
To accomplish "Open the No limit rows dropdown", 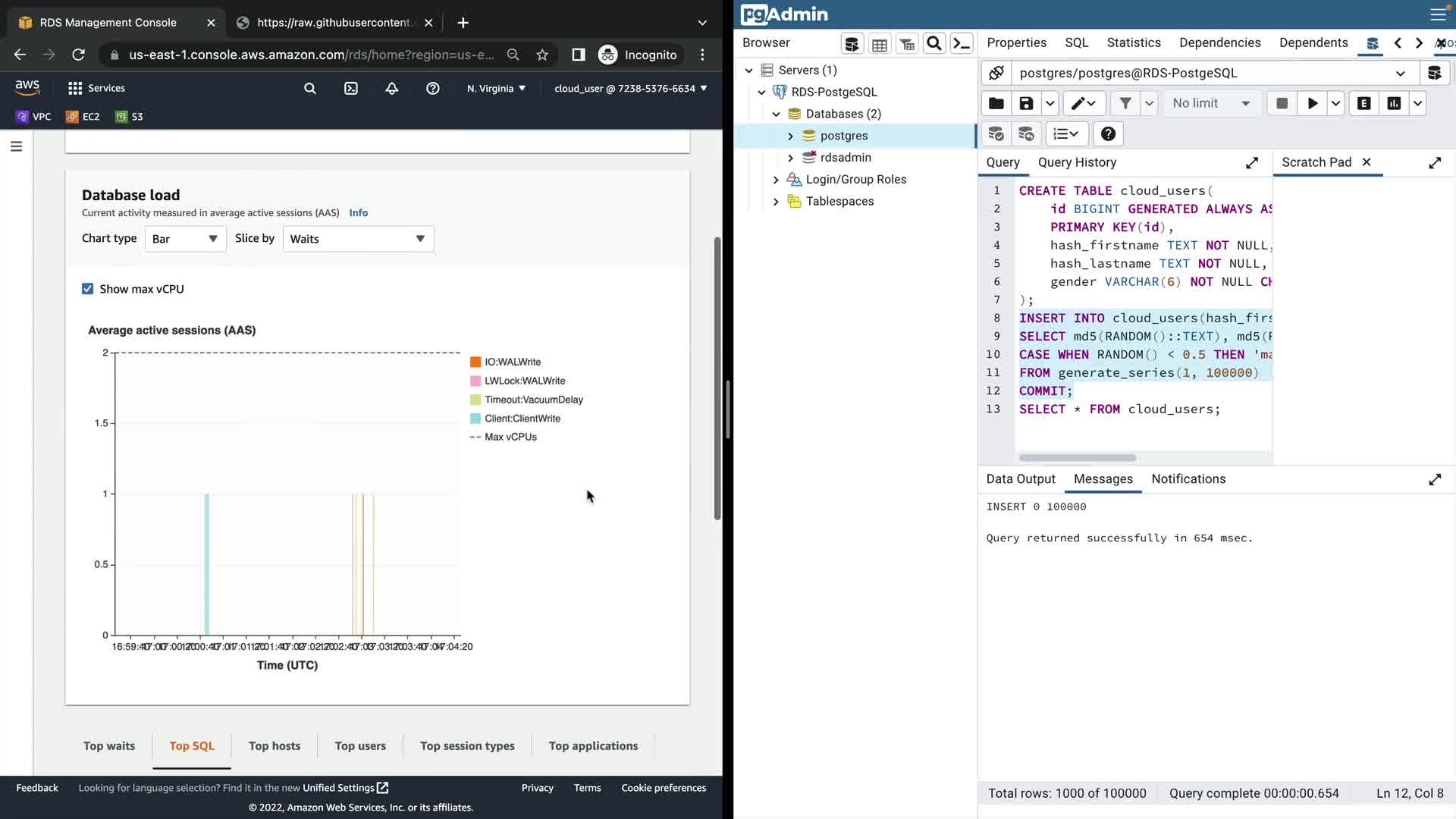I will [1211, 103].
